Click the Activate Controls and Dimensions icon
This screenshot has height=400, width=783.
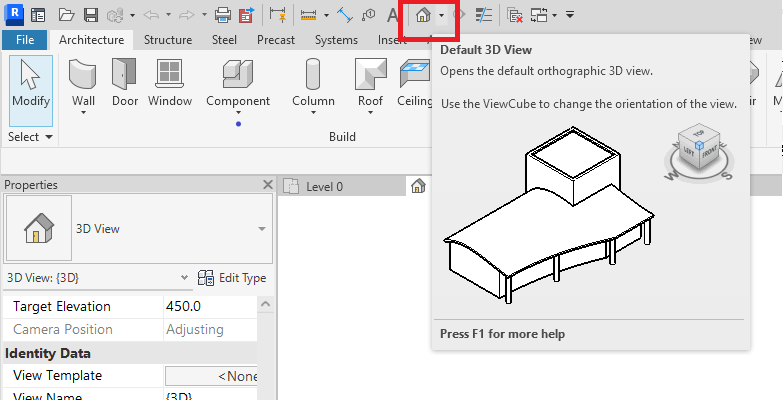[277, 14]
